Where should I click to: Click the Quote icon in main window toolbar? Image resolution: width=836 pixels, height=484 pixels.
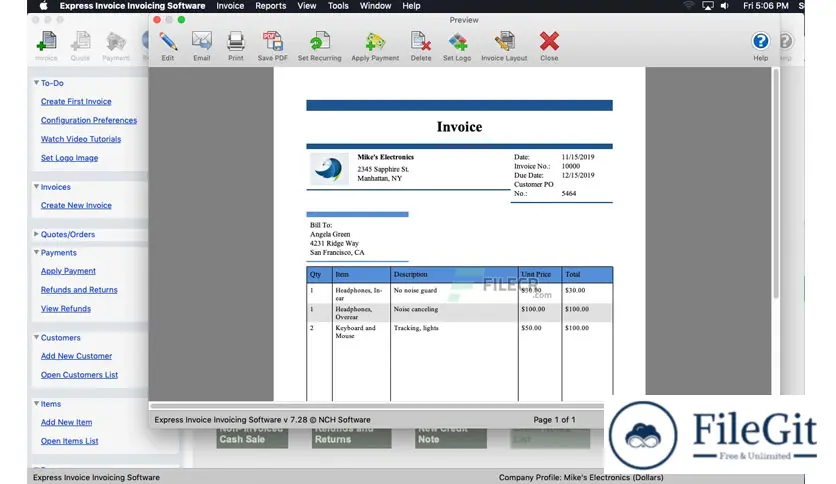pos(80,42)
